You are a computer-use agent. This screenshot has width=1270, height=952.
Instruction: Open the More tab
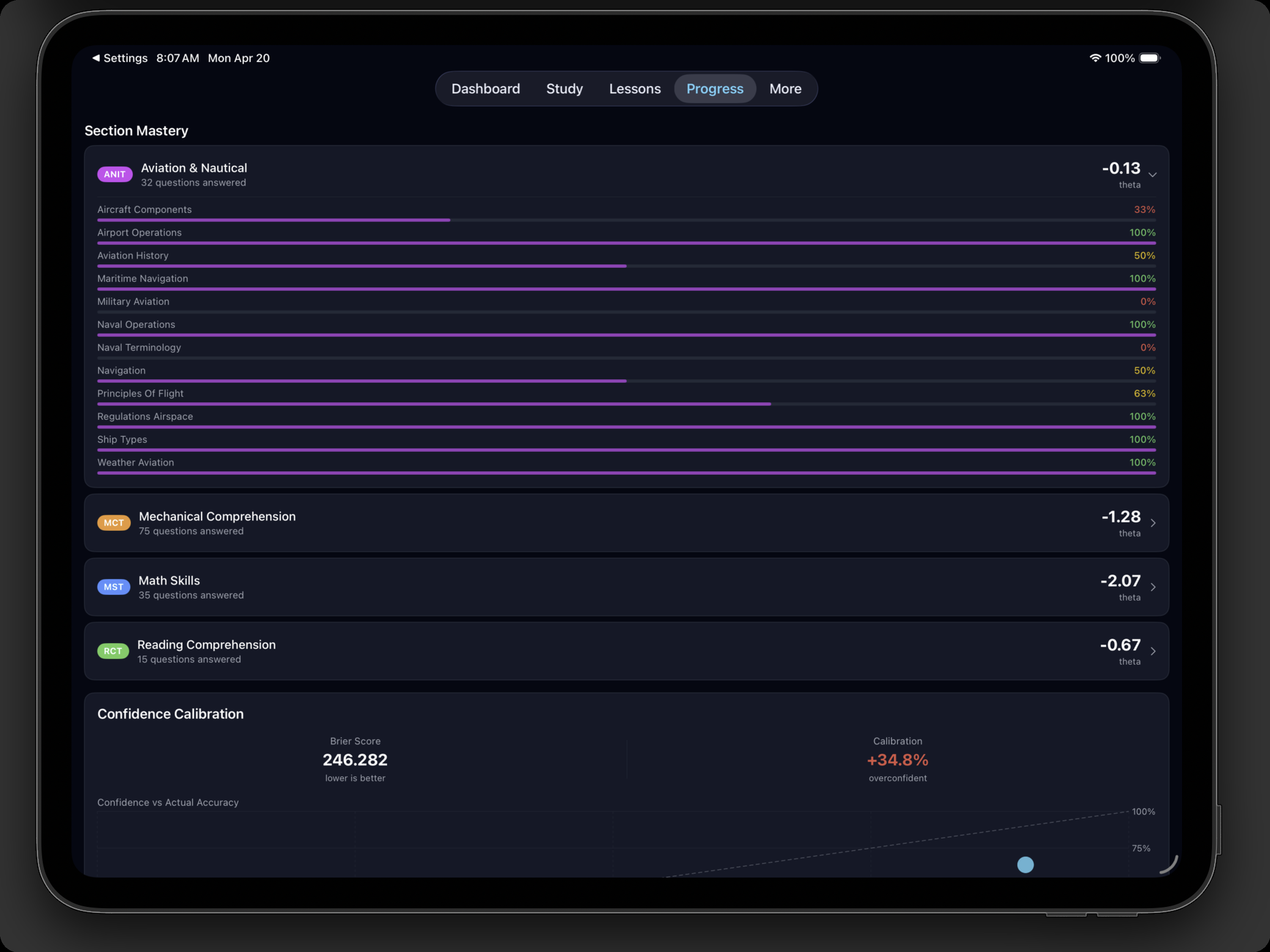[785, 89]
